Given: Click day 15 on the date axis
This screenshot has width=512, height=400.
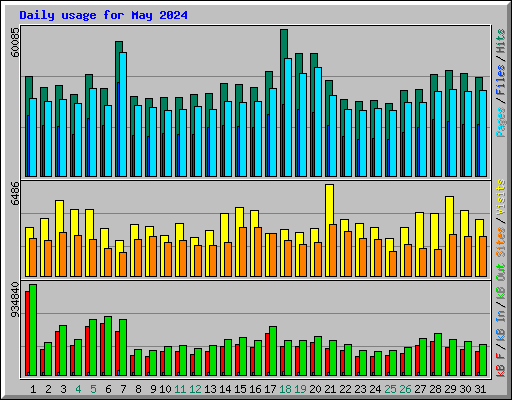Looking at the screenshot, I should click(240, 389).
